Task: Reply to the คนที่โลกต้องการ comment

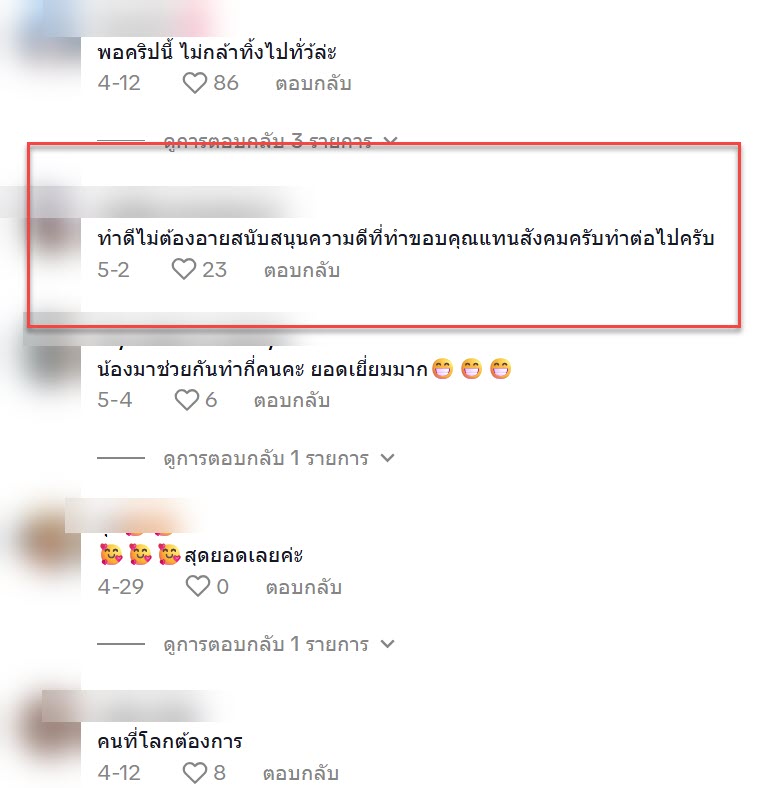Action: pos(301,773)
